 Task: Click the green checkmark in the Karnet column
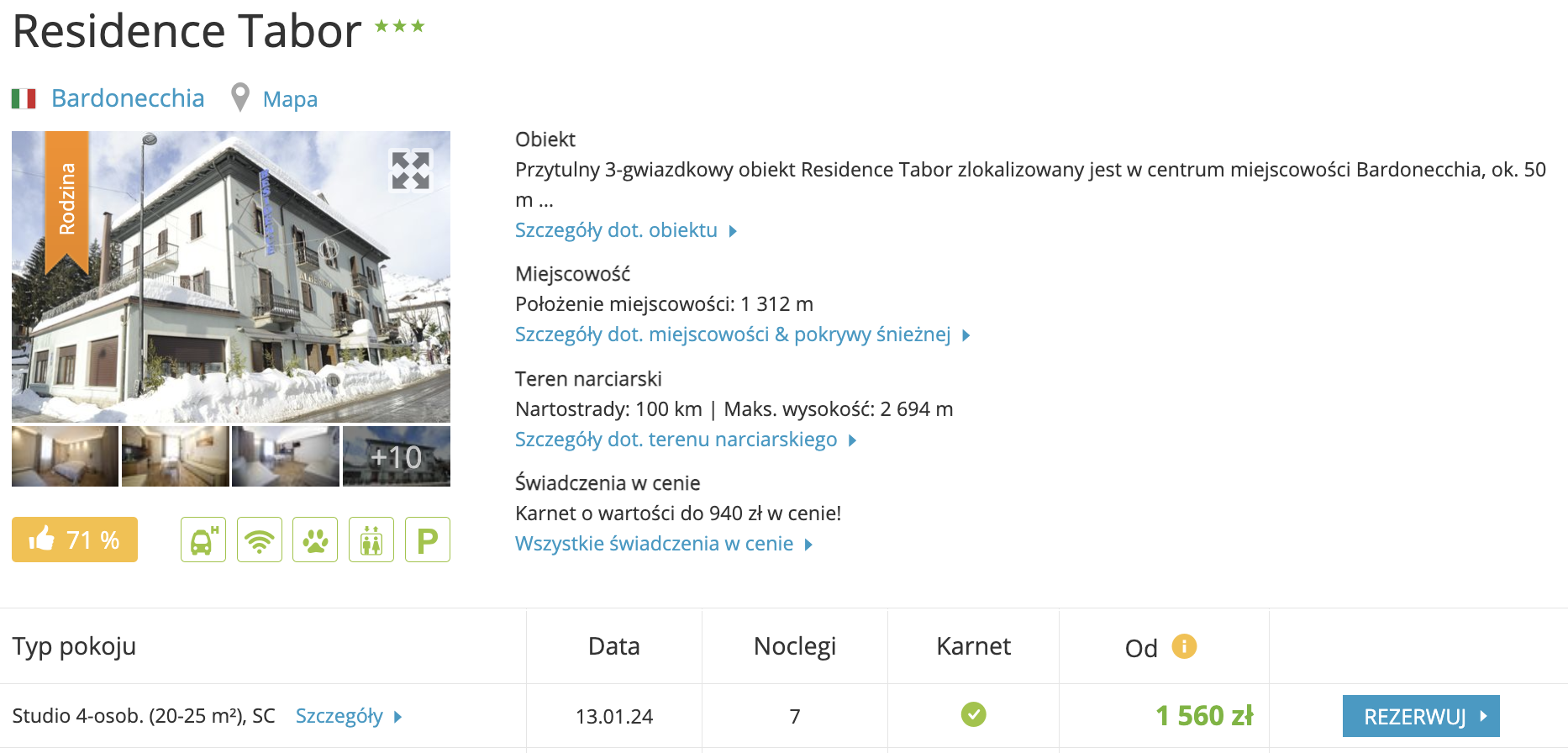(974, 714)
